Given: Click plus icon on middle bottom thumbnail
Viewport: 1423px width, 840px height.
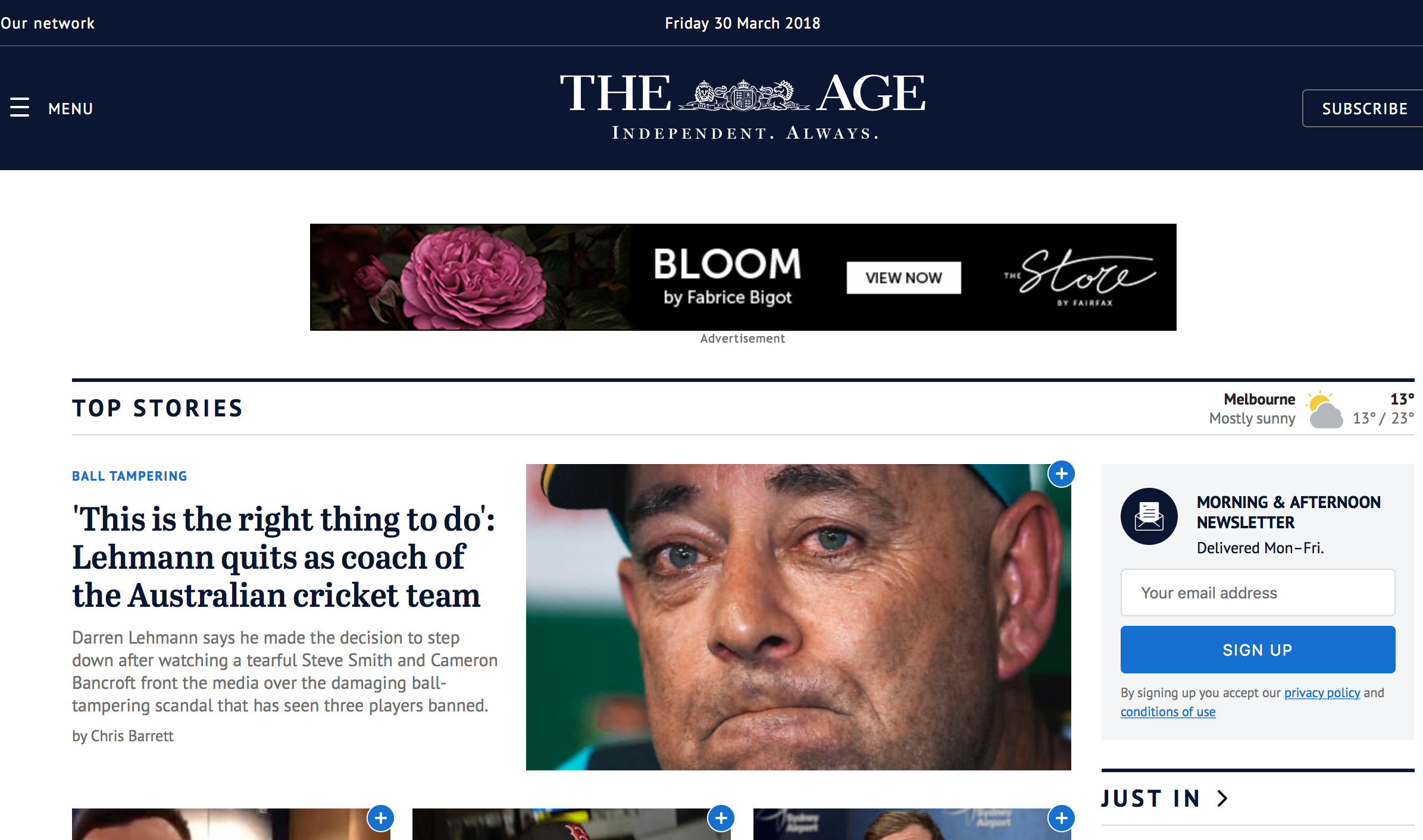Looking at the screenshot, I should (721, 819).
